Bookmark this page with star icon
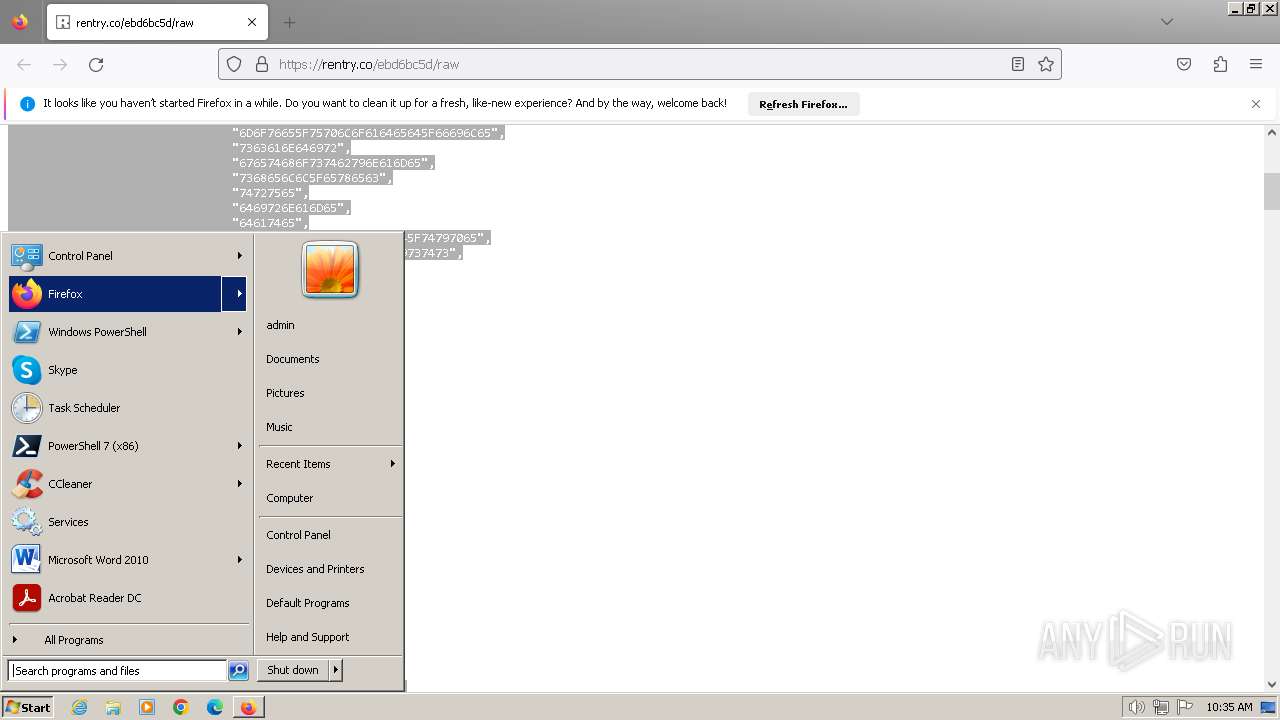This screenshot has width=1280, height=720. click(x=1046, y=64)
